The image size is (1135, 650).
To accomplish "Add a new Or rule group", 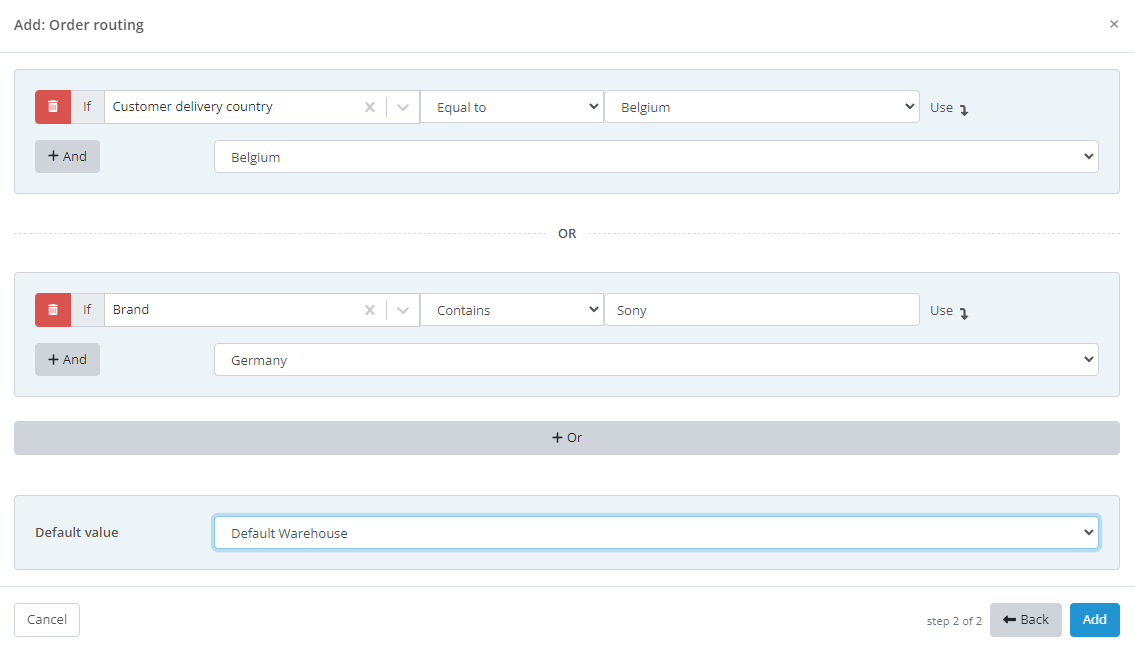I will 567,438.
